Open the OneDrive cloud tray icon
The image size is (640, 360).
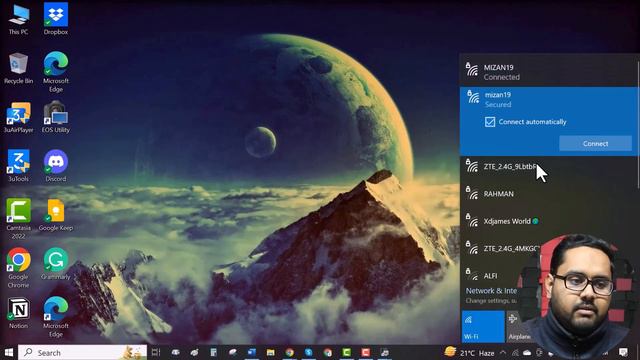(x=527, y=353)
